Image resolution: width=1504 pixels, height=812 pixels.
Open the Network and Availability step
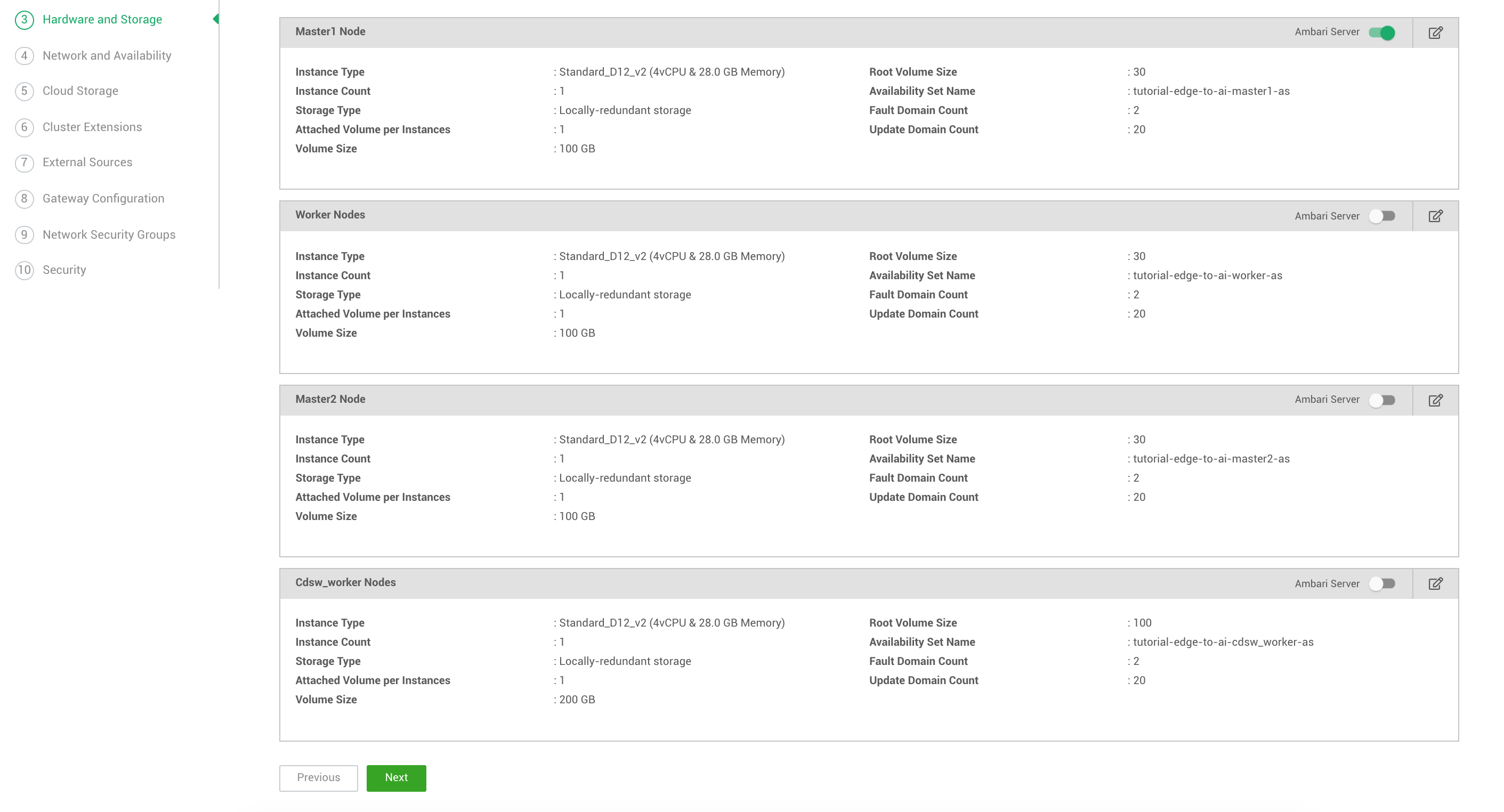(106, 55)
